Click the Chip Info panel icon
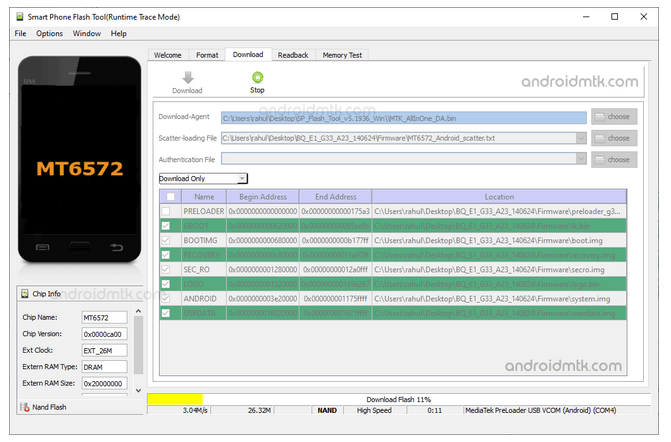Screen dimensions: 671x442 coord(25,294)
